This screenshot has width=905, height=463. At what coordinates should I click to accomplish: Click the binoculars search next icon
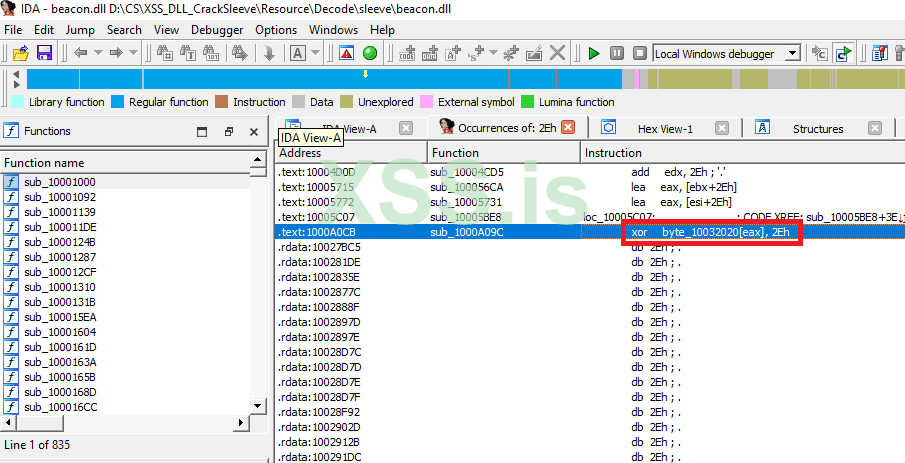[x=240, y=54]
